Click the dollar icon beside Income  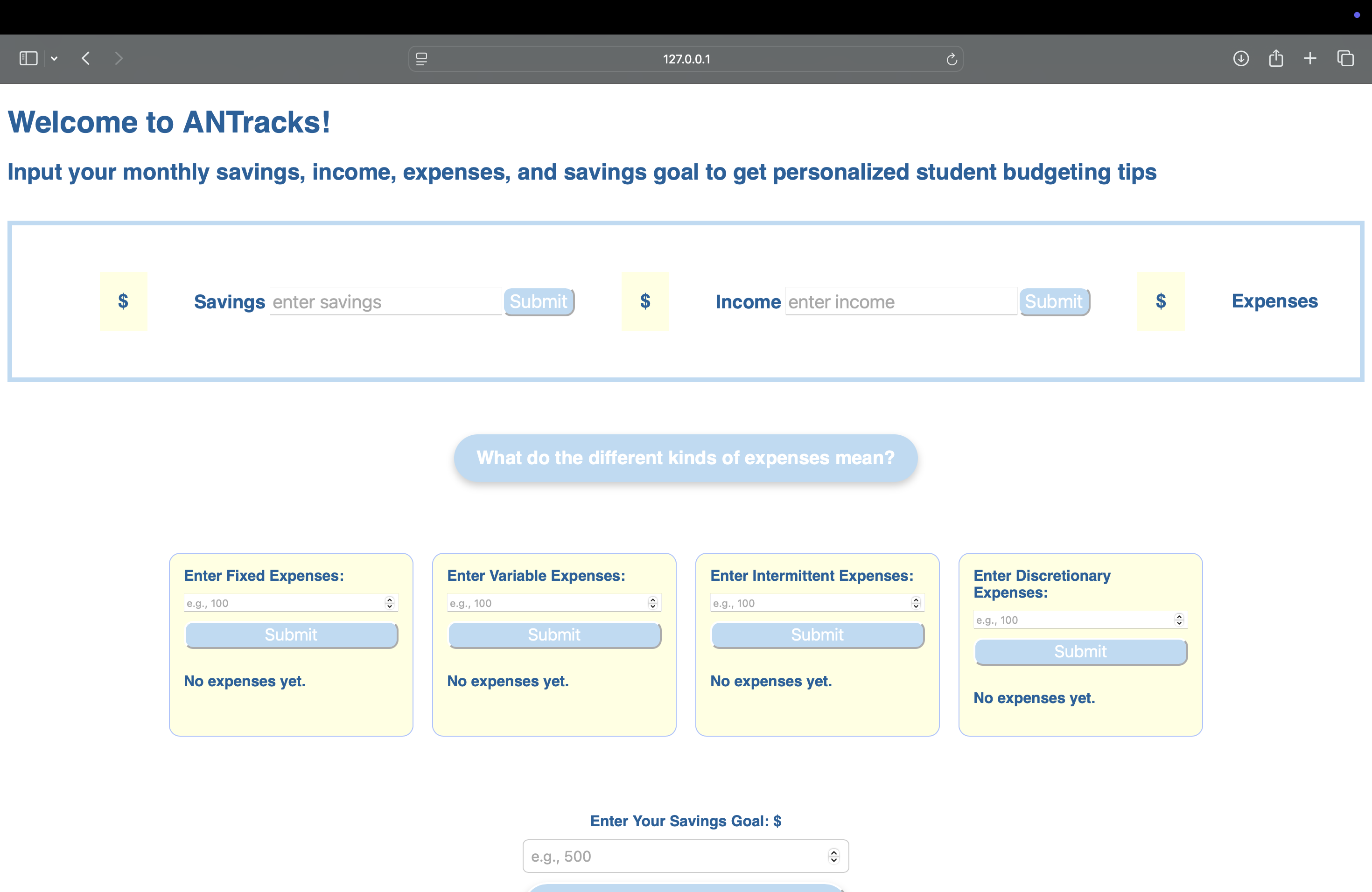645,301
